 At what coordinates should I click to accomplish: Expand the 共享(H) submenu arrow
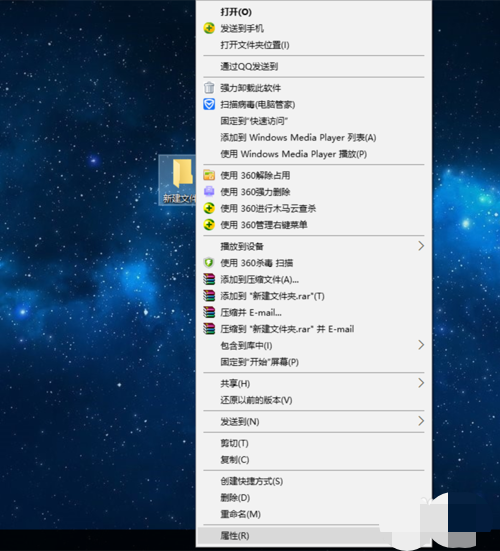point(421,383)
